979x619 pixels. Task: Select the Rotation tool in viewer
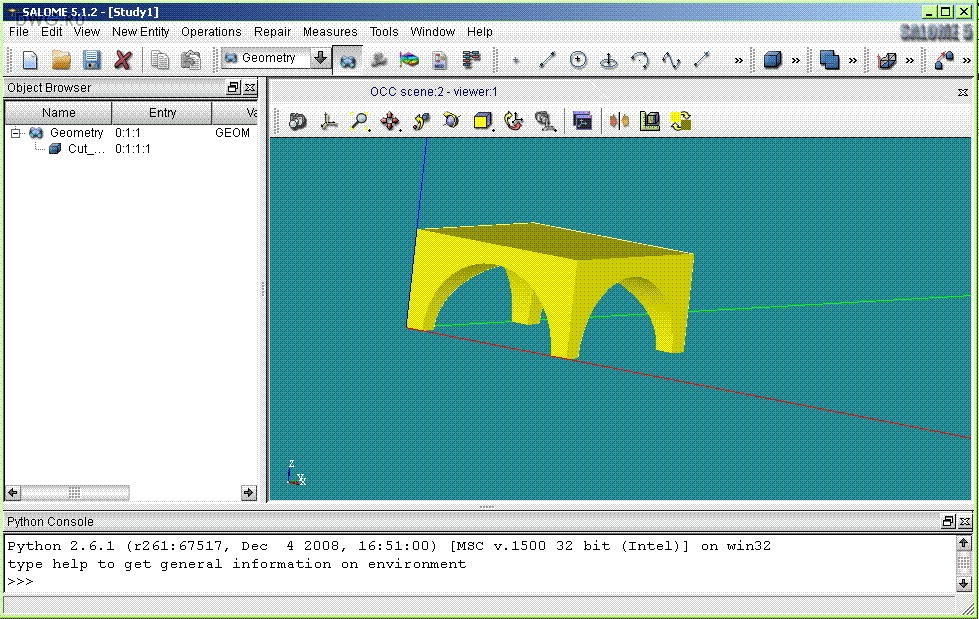451,121
